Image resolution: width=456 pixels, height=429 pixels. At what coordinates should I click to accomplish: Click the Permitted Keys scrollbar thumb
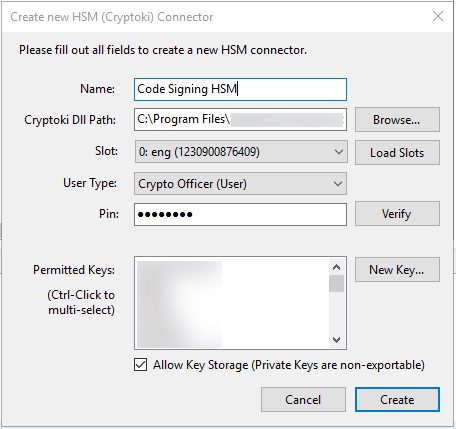pyautogui.click(x=336, y=283)
